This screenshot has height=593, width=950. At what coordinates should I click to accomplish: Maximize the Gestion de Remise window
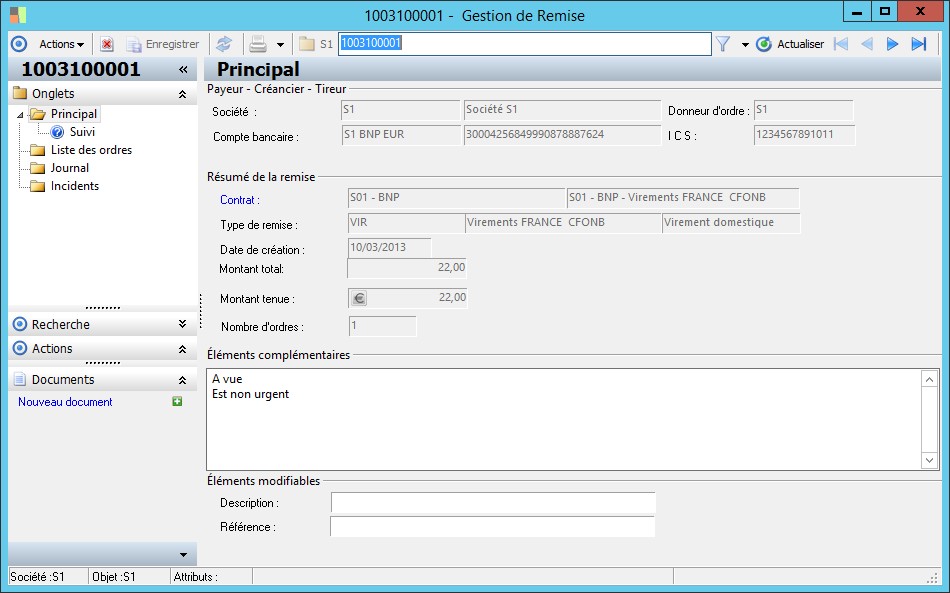point(885,11)
